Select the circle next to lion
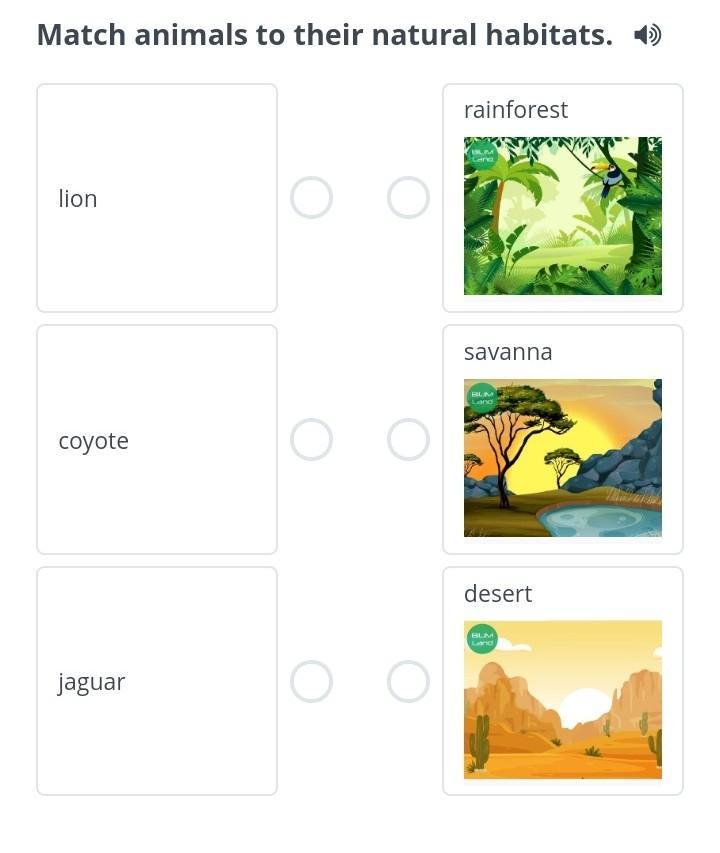The height and width of the screenshot is (853, 720). pyautogui.click(x=311, y=198)
